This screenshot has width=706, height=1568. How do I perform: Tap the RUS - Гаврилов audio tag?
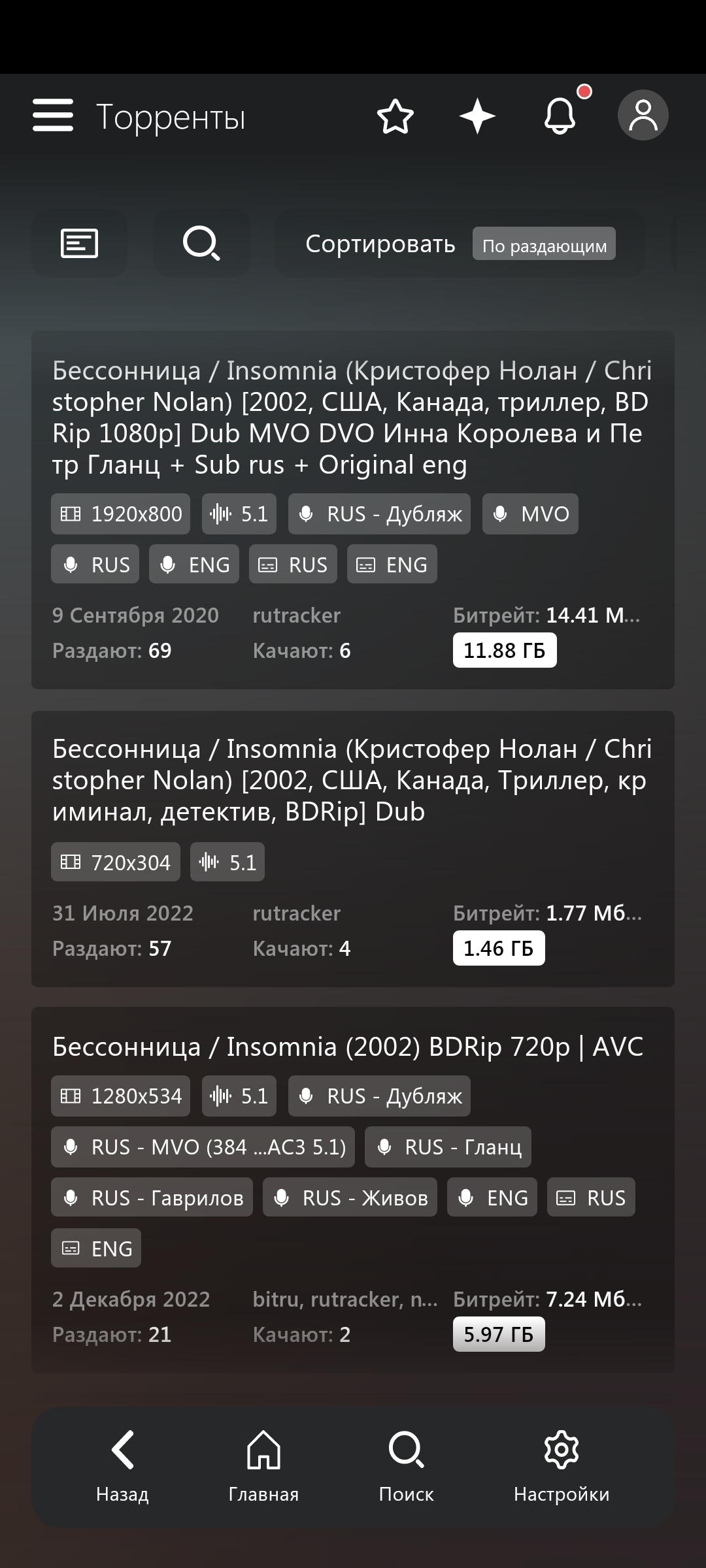click(152, 1198)
